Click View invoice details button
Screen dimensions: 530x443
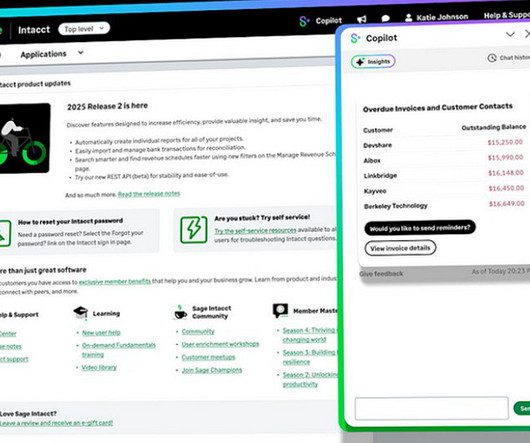pyautogui.click(x=400, y=248)
